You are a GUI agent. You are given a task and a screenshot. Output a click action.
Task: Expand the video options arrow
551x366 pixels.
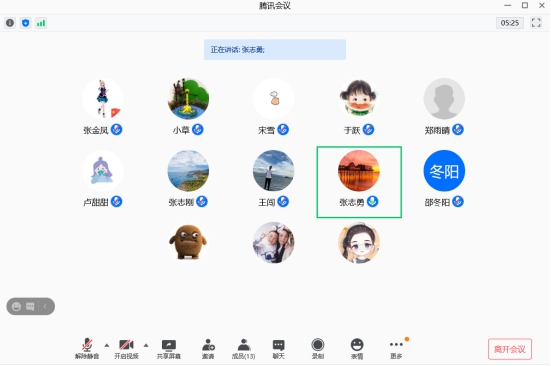point(146,345)
